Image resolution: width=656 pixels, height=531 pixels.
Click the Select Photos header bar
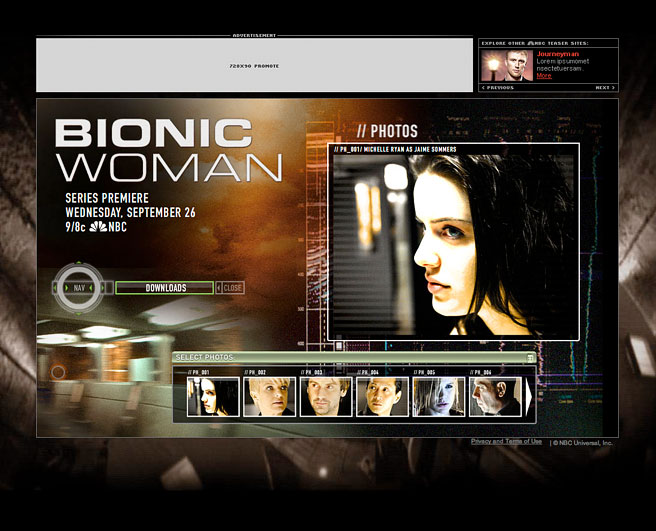click(354, 357)
